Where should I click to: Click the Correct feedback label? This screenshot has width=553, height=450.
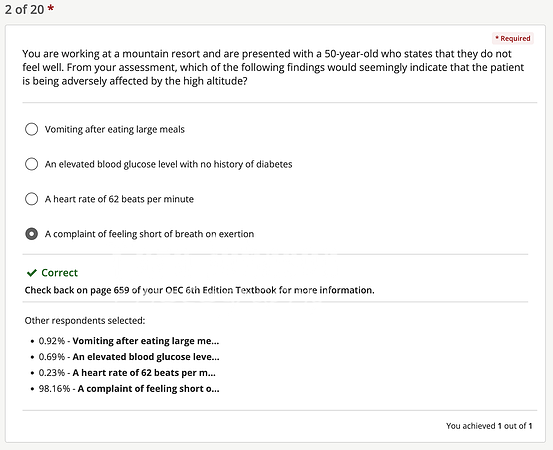pos(59,273)
